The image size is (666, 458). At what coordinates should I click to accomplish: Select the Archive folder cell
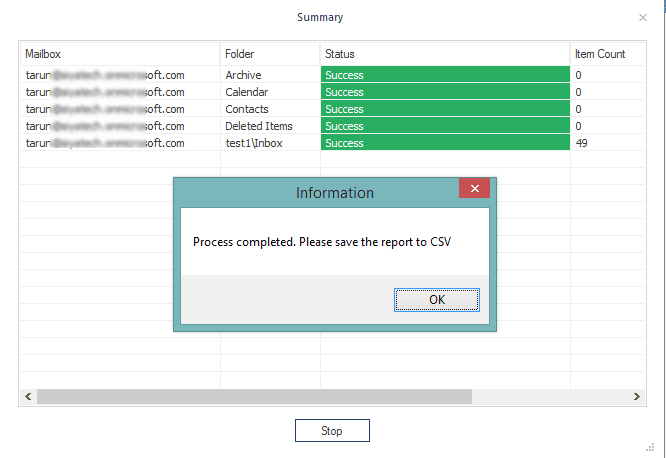[270, 75]
